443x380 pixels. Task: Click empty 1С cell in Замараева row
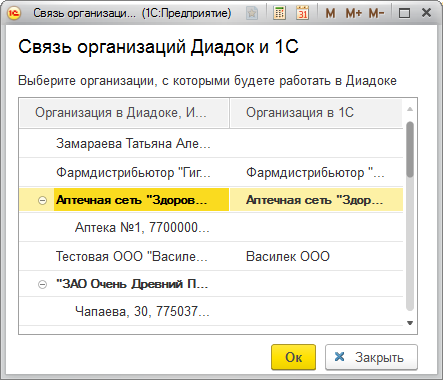pyautogui.click(x=316, y=144)
